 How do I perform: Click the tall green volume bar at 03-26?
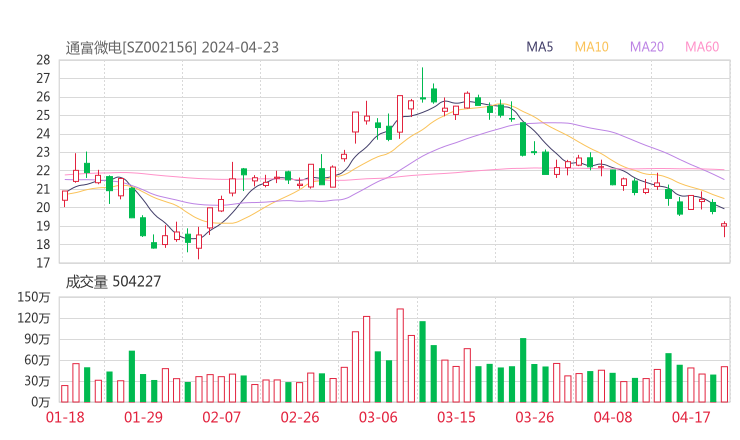pyautogui.click(x=523, y=370)
